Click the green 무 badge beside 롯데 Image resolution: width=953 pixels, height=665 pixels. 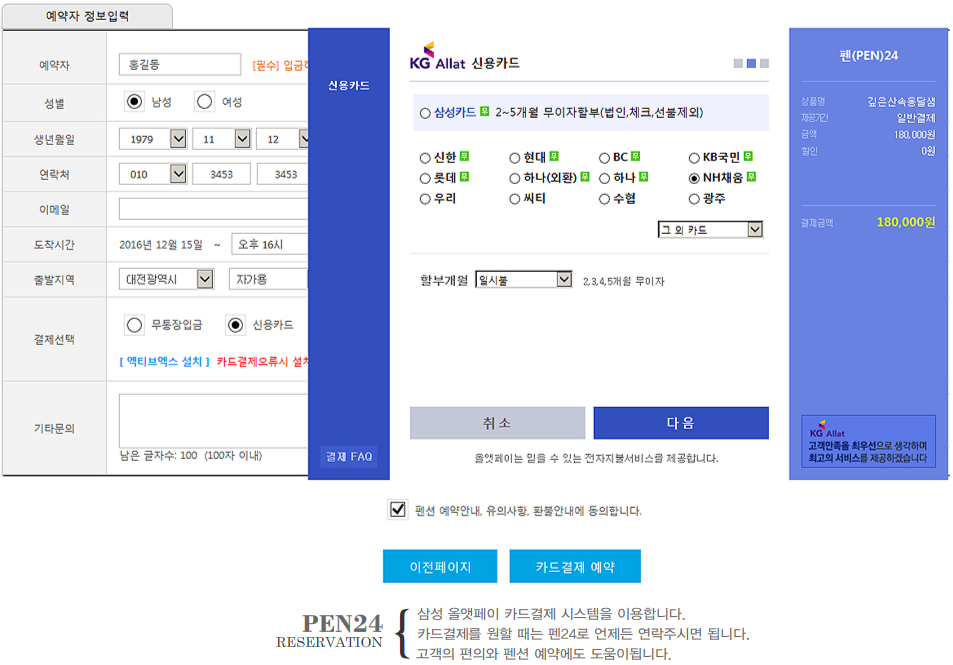[x=464, y=177]
